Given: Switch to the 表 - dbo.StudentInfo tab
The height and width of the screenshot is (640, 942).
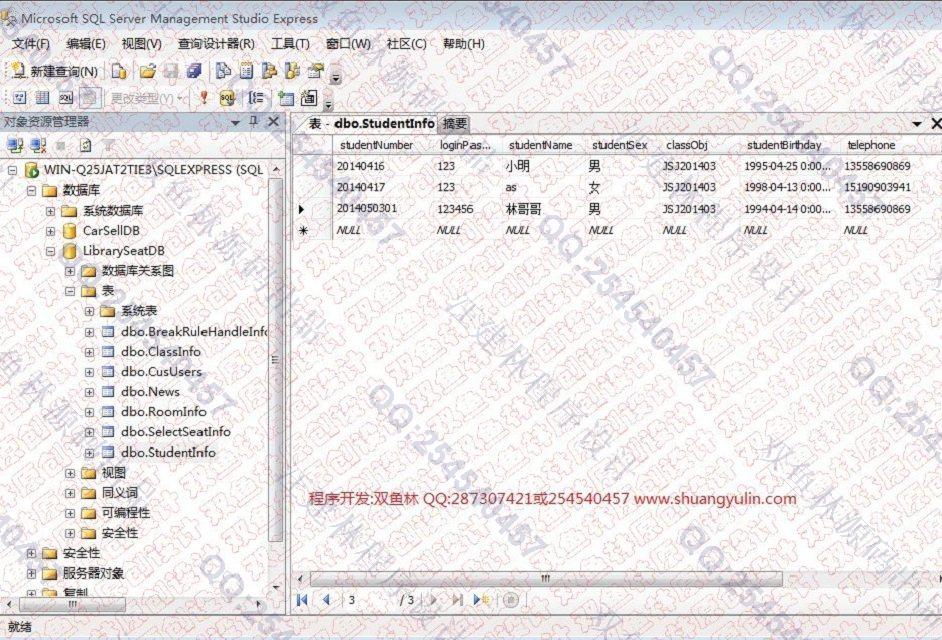Looking at the screenshot, I should [371, 124].
